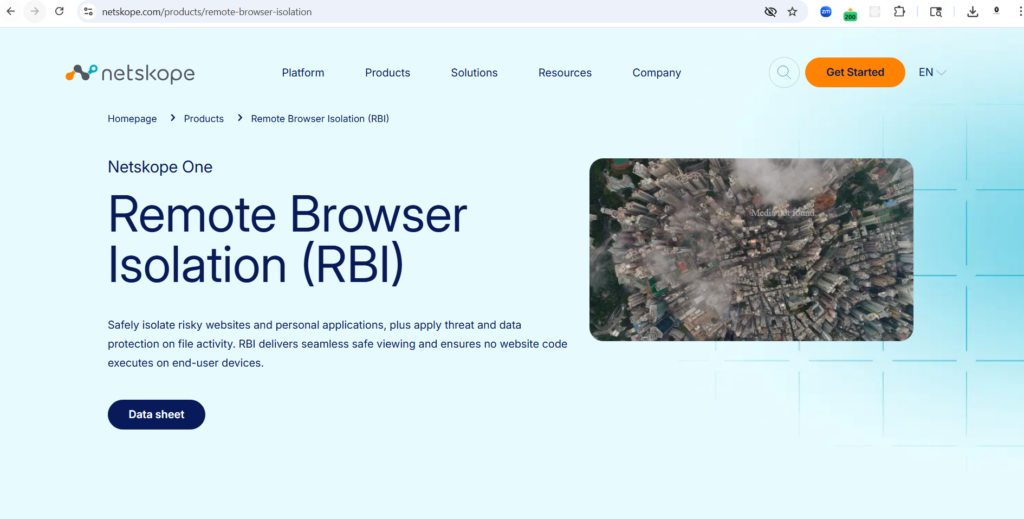Image resolution: width=1024 pixels, height=519 pixels.
Task: Toggle the crossed-eye tracking protection icon
Action: click(x=770, y=12)
